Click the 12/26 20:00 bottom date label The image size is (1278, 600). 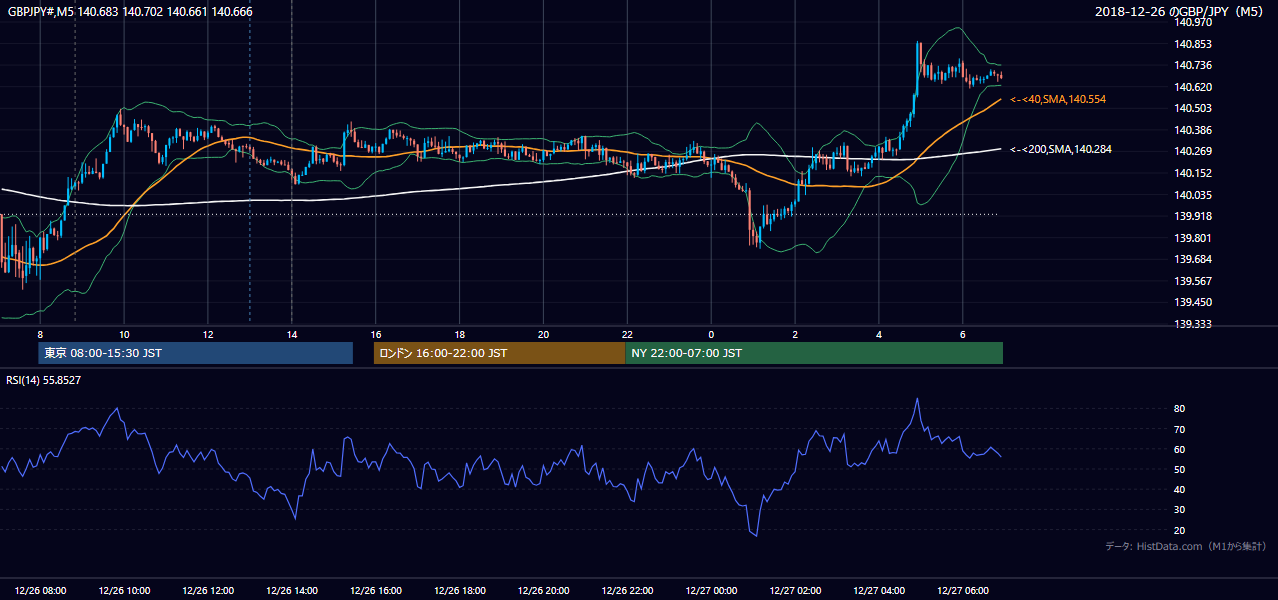coord(544,590)
